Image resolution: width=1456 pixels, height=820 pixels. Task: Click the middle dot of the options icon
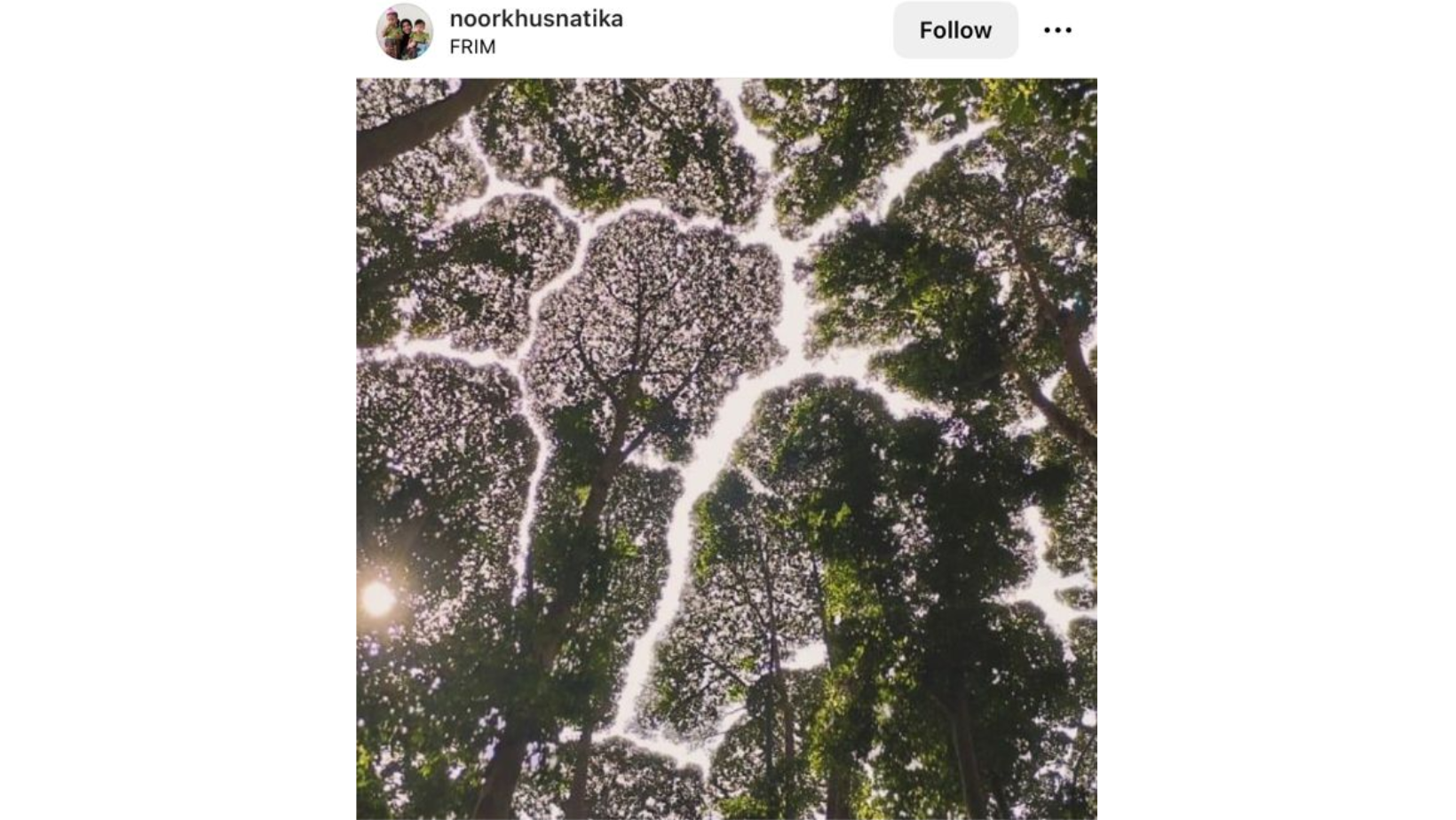click(x=1057, y=30)
